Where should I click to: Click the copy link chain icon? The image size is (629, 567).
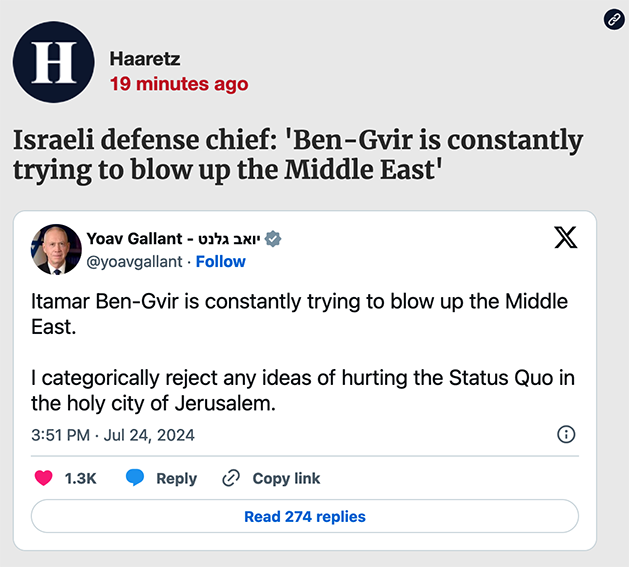coord(231,478)
